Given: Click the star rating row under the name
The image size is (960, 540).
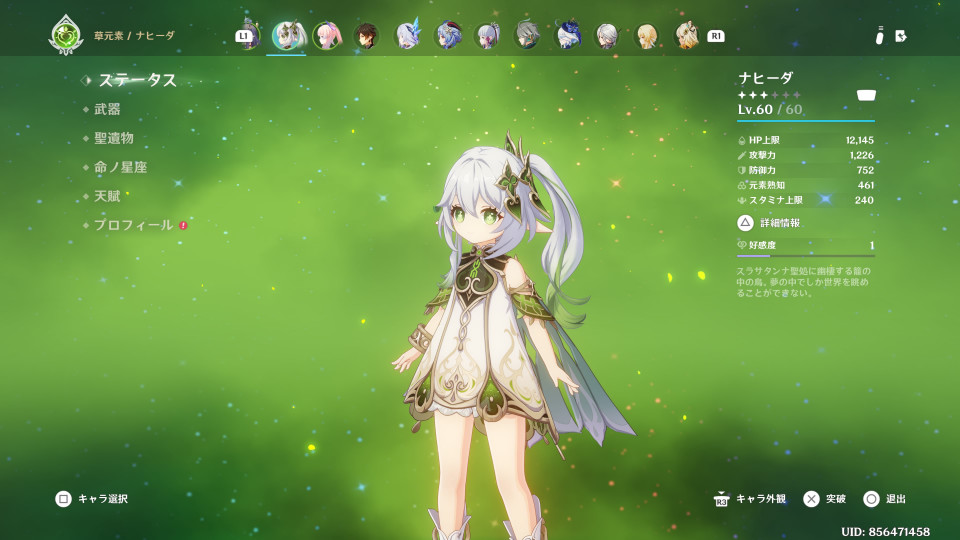Looking at the screenshot, I should [769, 95].
